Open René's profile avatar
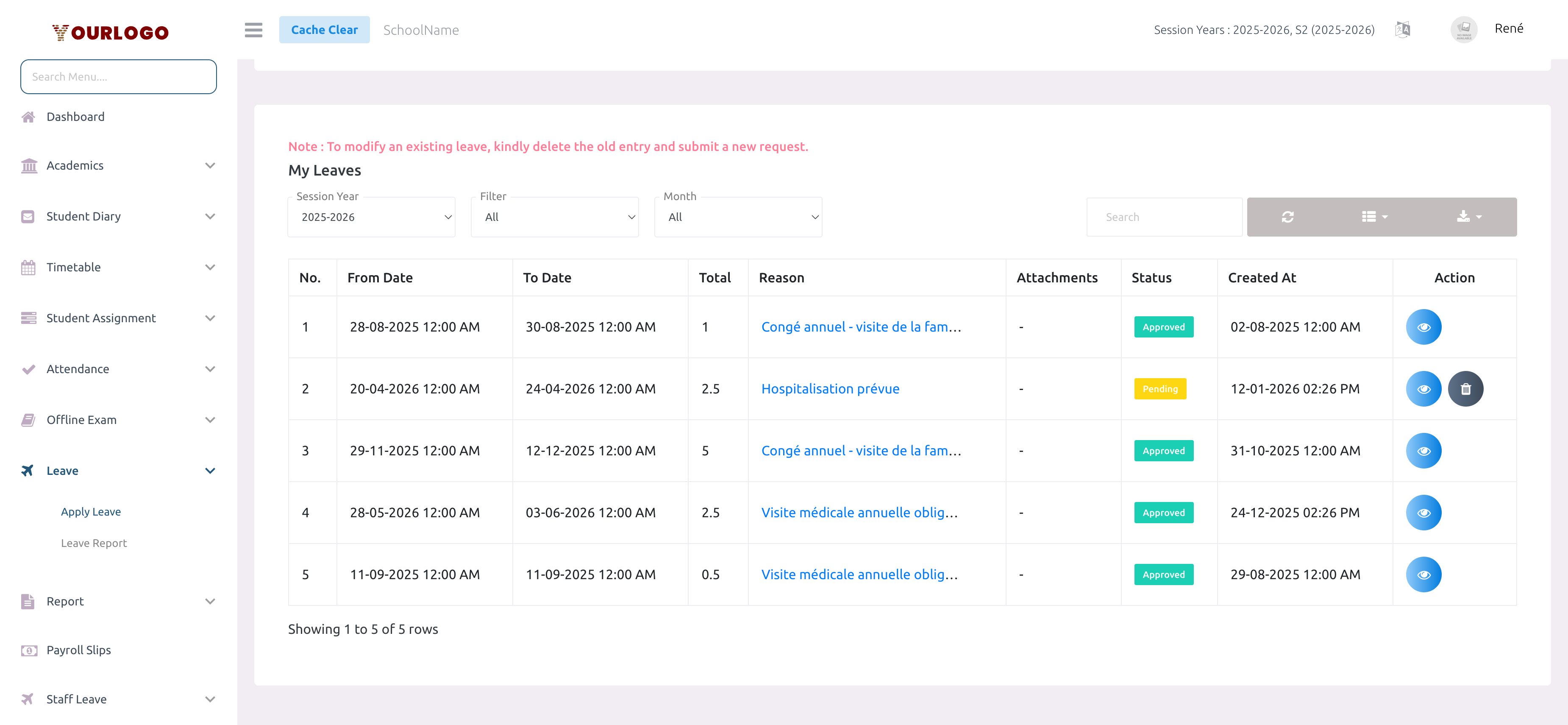Viewport: 1568px width, 725px height. tap(1463, 29)
